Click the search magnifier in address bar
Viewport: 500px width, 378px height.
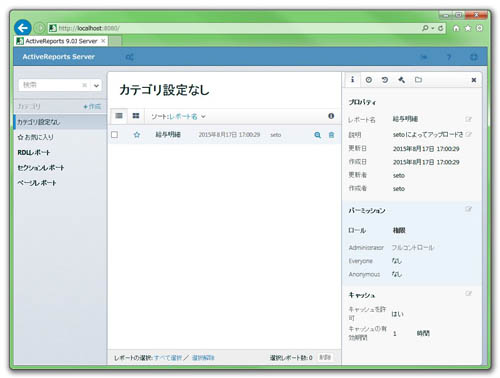pyautogui.click(x=425, y=28)
